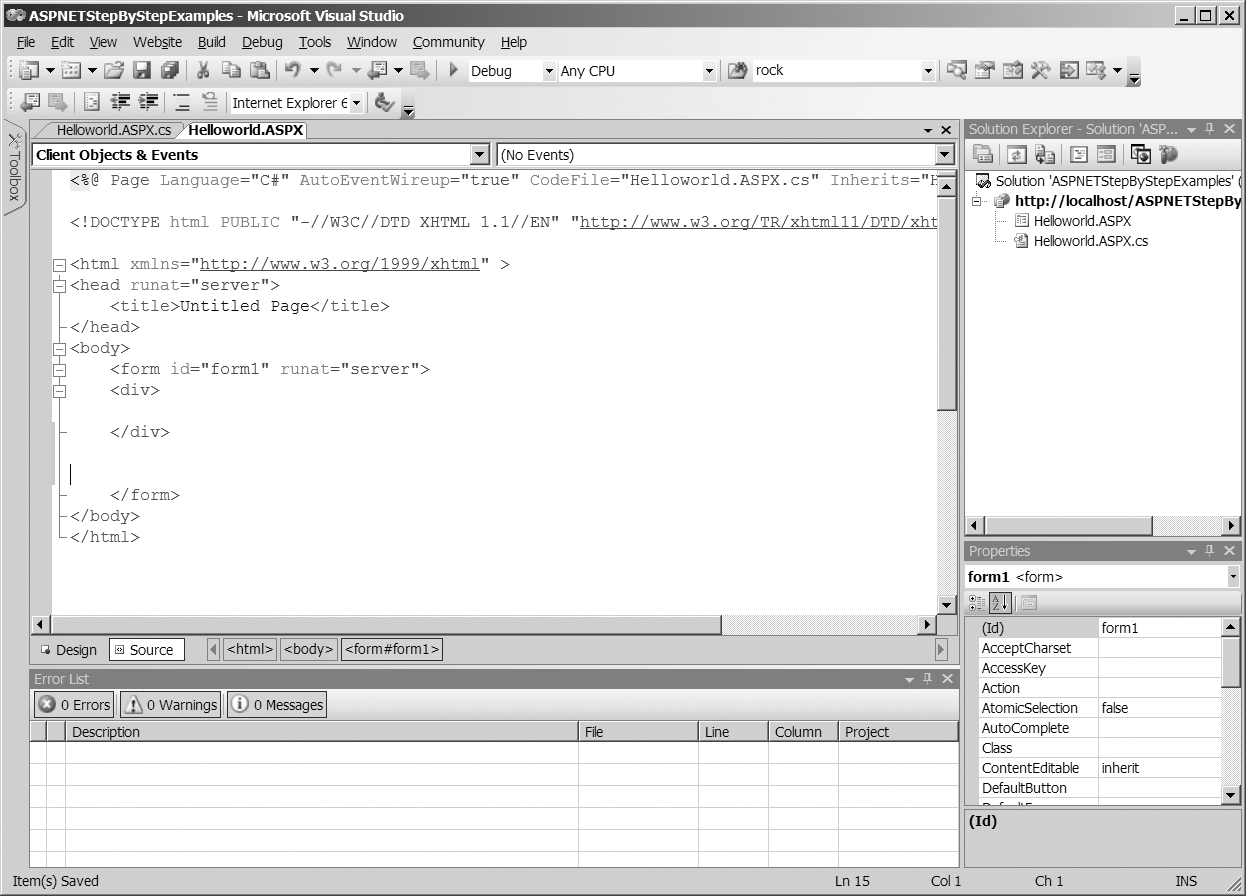Toggle the Categorized view in Properties
The height and width of the screenshot is (896, 1246).
(x=977, y=603)
